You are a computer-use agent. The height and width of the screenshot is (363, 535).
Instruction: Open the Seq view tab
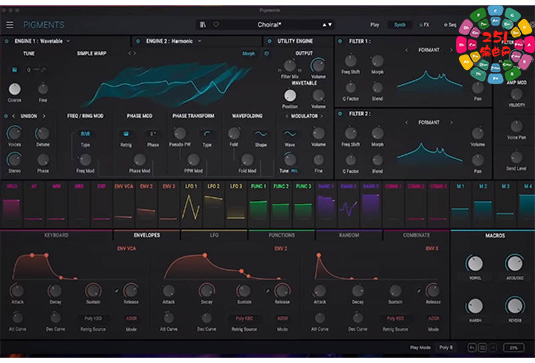452,25
